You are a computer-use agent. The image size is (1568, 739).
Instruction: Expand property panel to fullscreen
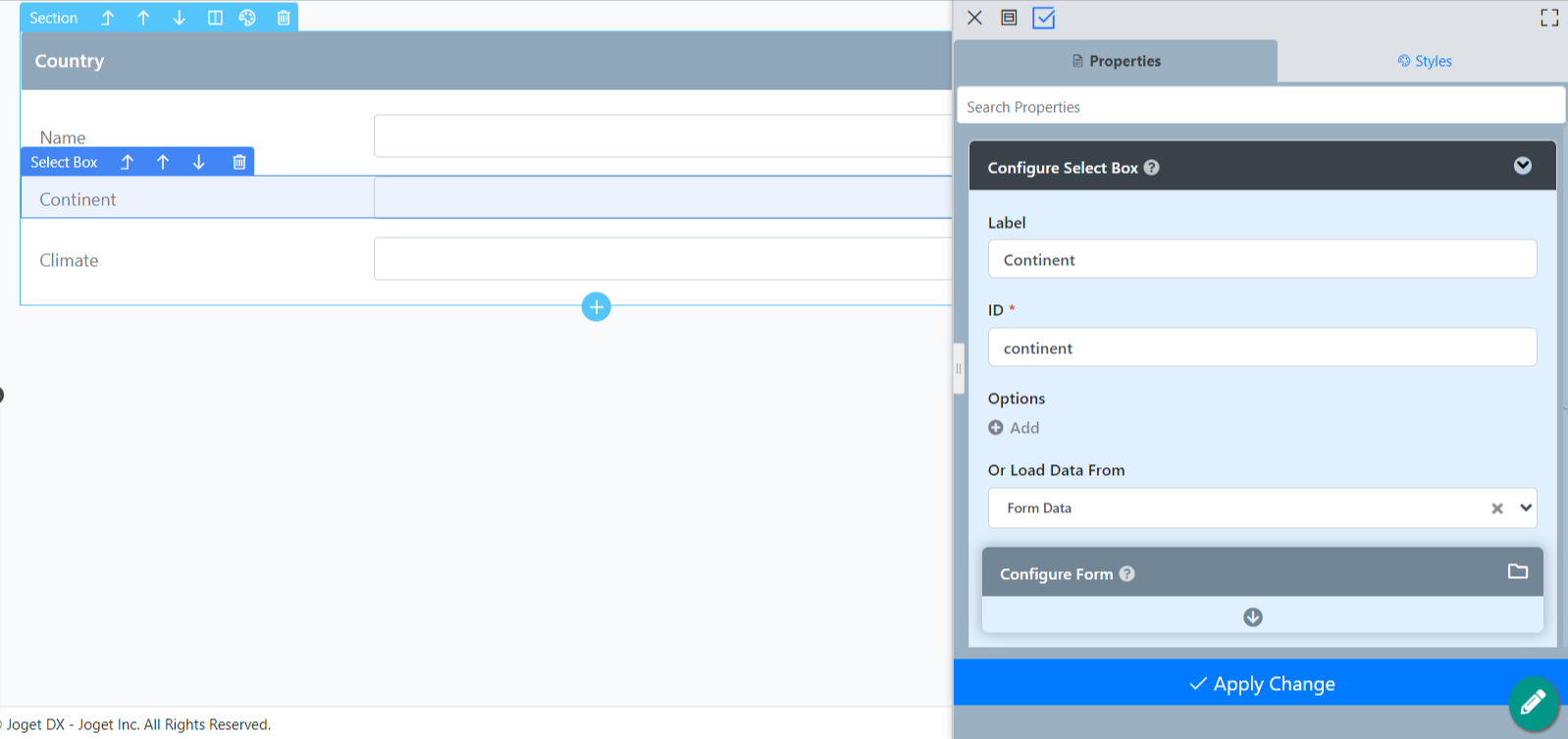pyautogui.click(x=1549, y=18)
